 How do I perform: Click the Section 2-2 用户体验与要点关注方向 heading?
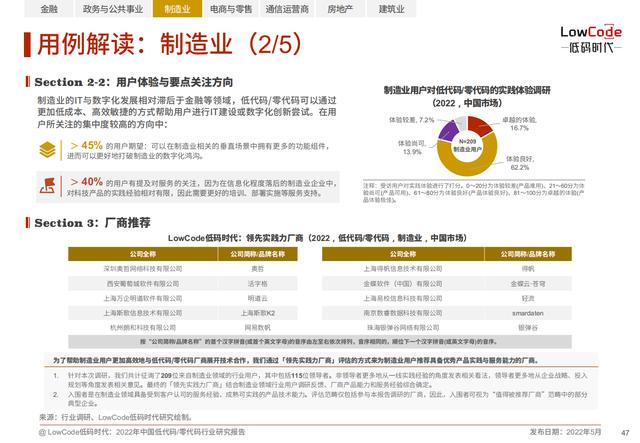133,82
